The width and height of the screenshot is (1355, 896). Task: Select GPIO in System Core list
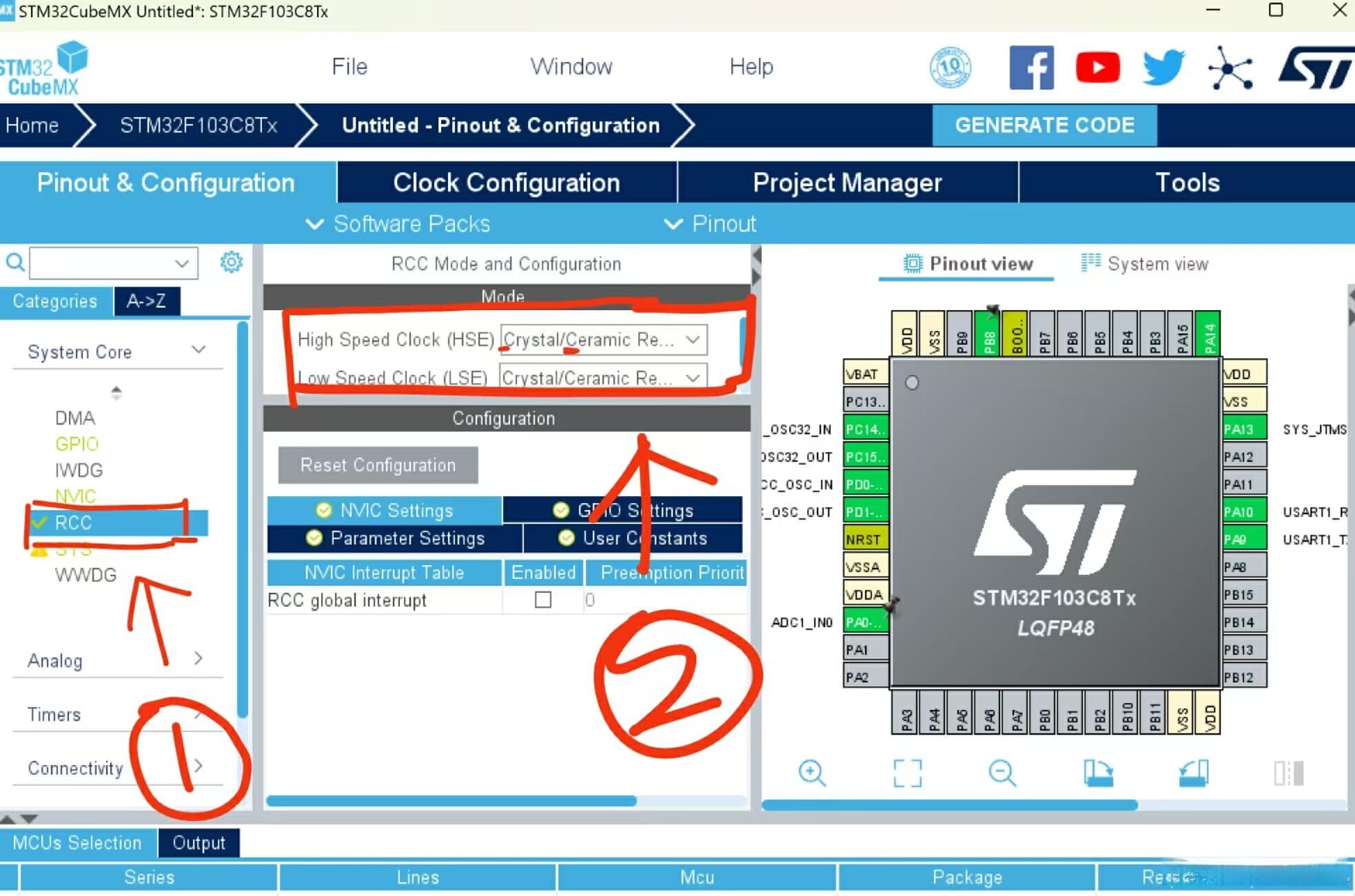point(77,444)
